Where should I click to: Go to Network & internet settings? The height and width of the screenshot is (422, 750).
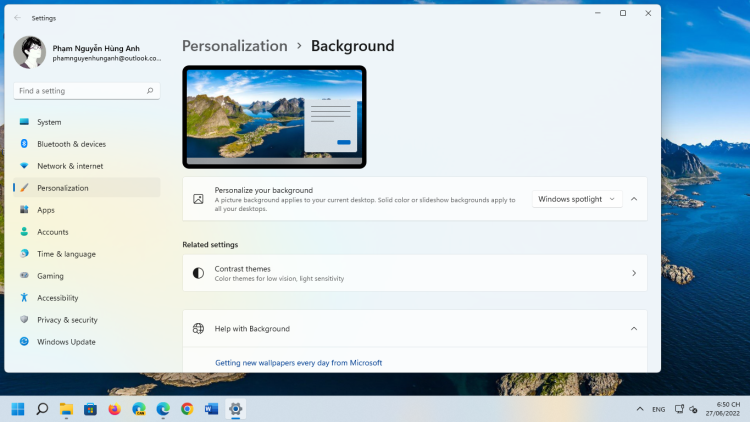[x=87, y=166]
